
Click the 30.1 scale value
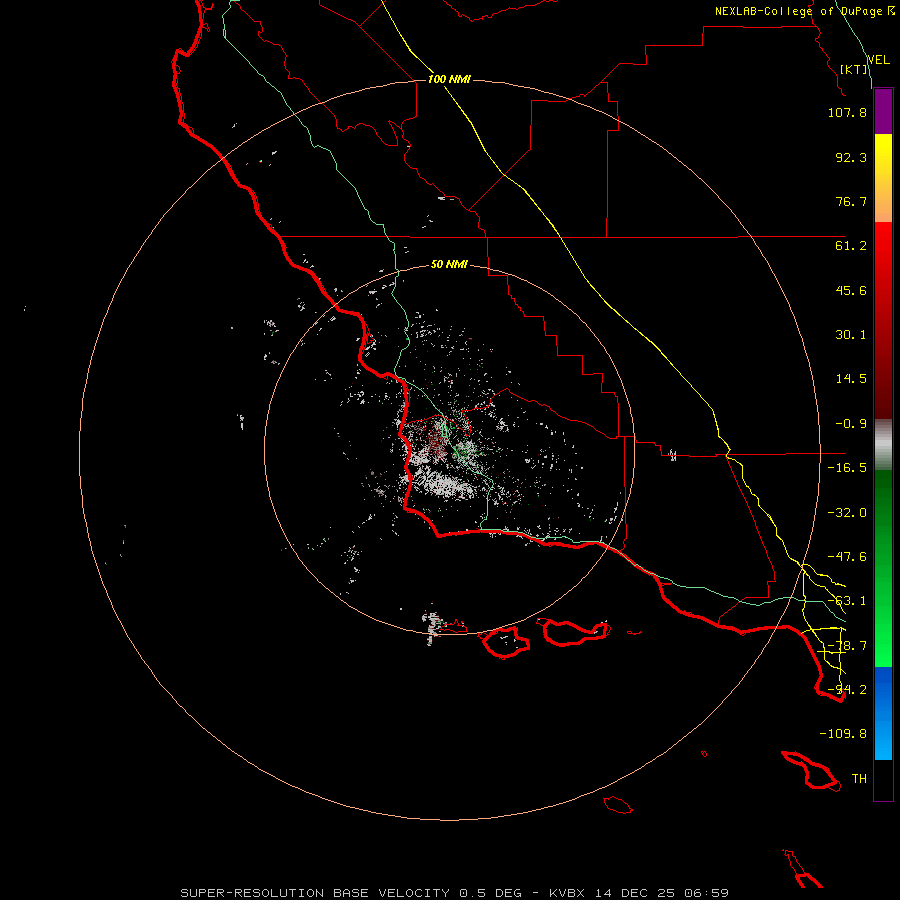(x=851, y=335)
